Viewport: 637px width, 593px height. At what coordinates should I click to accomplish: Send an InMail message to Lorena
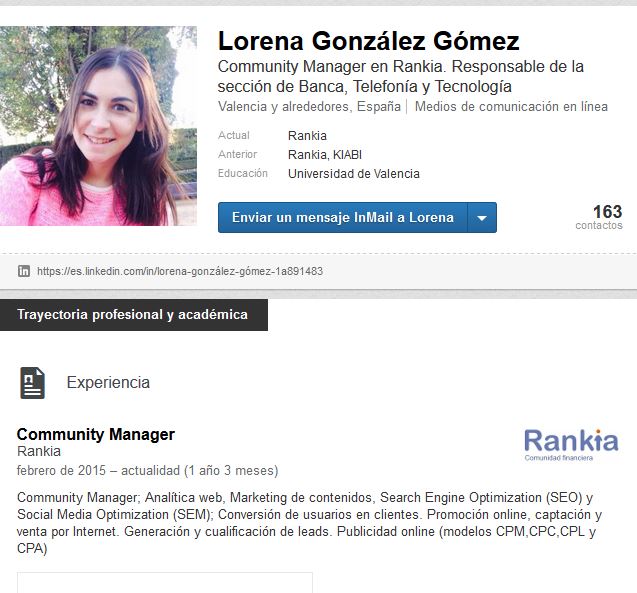coord(342,218)
